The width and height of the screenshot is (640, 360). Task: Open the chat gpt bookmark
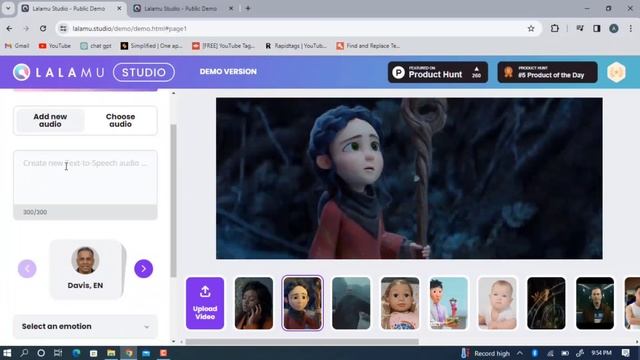(x=96, y=46)
